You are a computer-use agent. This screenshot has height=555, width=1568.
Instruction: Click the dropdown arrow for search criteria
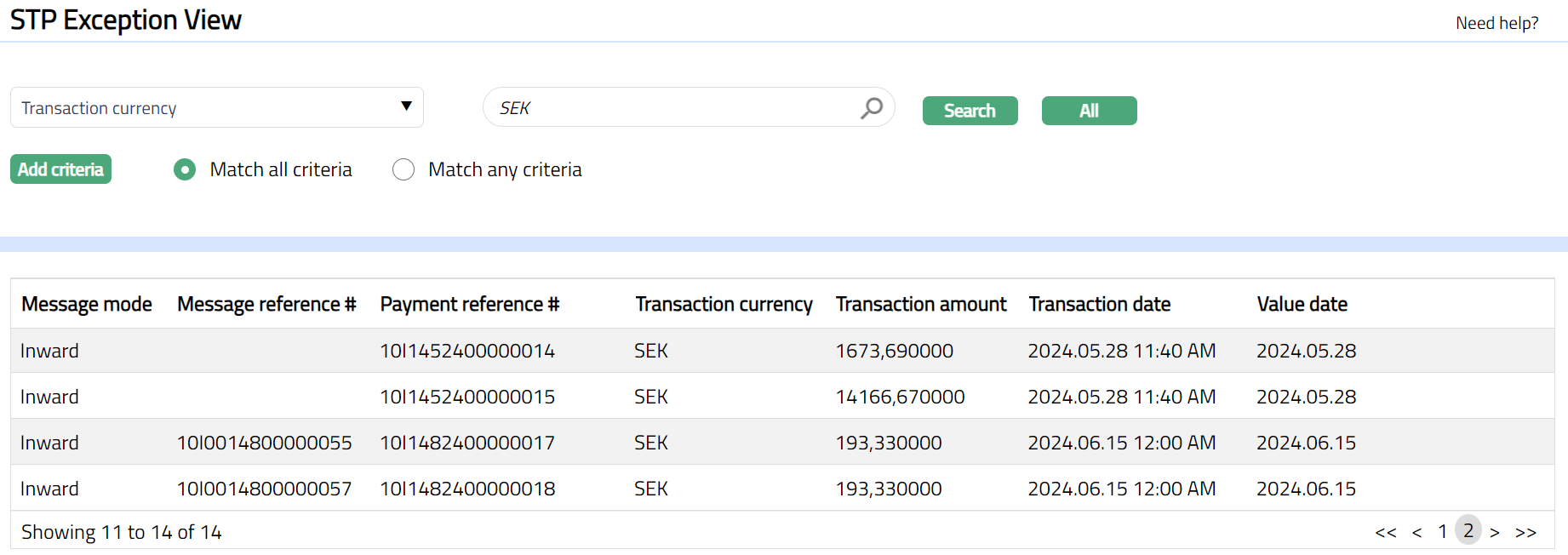[406, 106]
